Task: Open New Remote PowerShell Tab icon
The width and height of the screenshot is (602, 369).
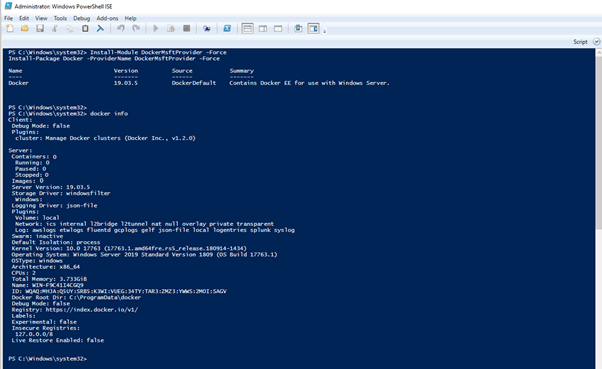Action: point(207,28)
